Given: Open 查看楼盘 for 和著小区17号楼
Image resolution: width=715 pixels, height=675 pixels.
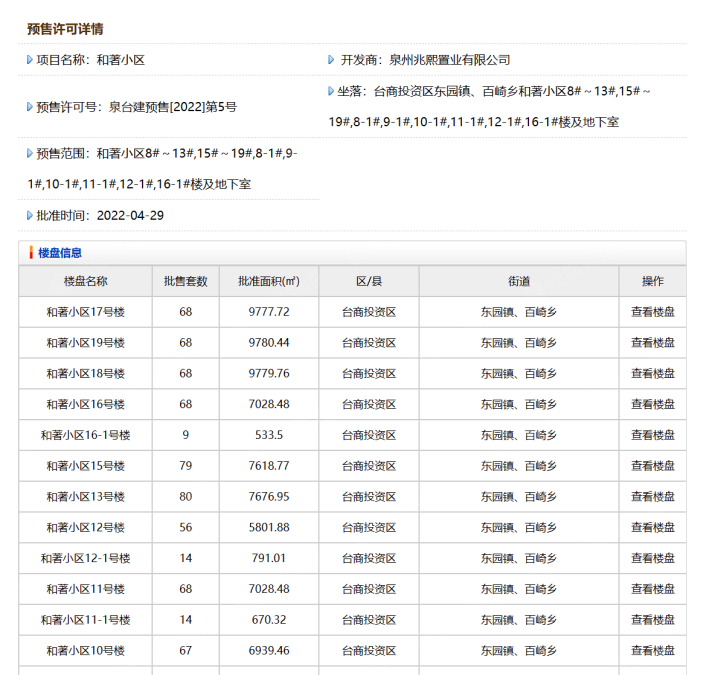Looking at the screenshot, I should (653, 312).
